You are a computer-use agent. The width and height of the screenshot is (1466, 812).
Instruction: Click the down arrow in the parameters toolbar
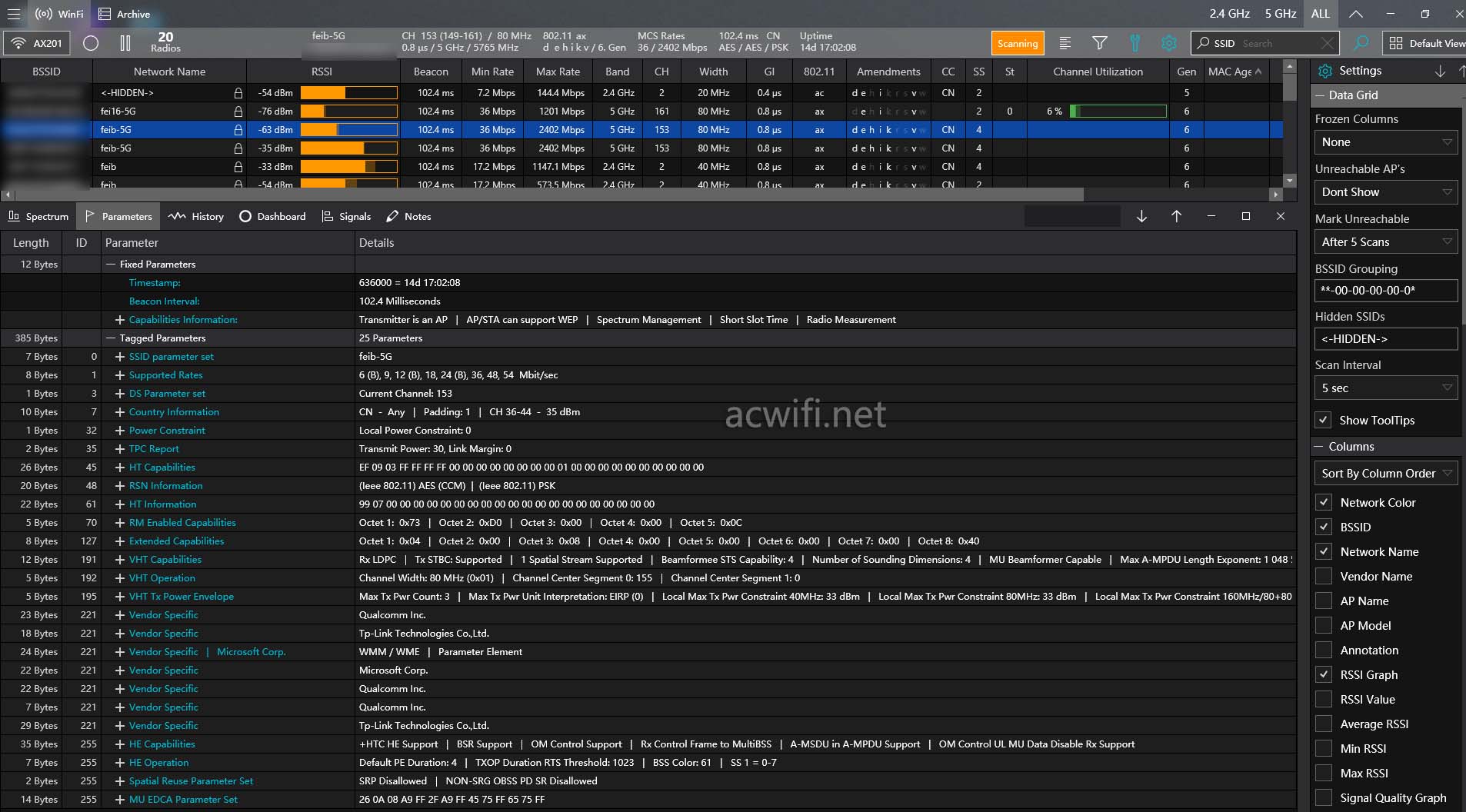pos(1141,216)
